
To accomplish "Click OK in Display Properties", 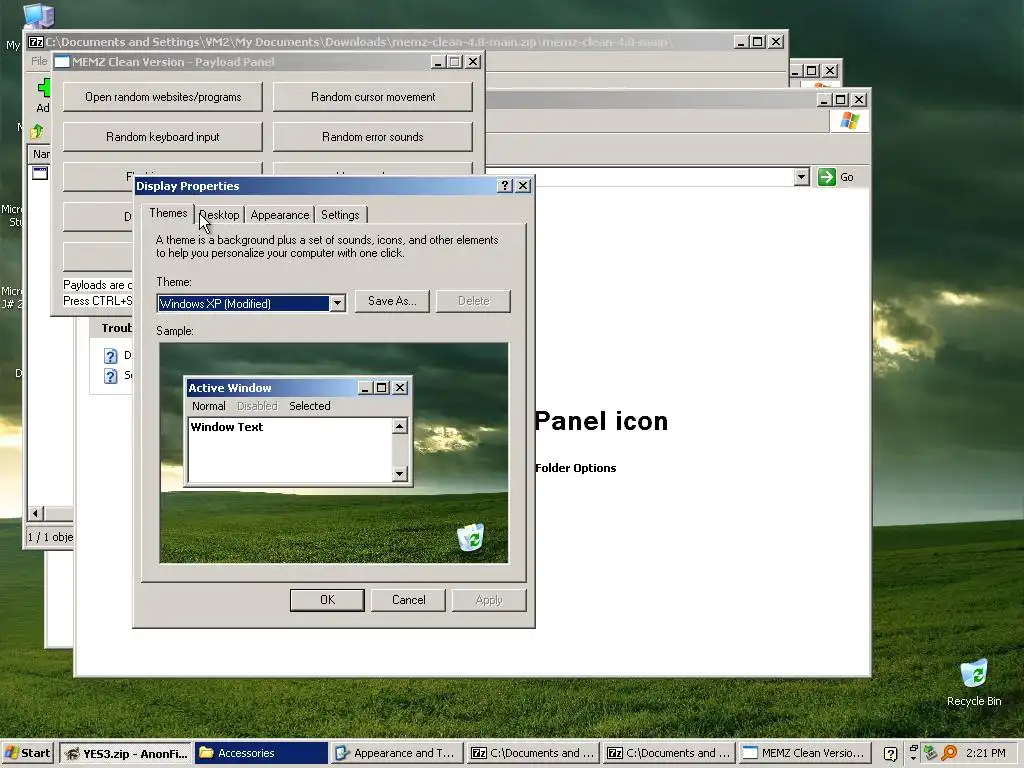I will pyautogui.click(x=327, y=600).
